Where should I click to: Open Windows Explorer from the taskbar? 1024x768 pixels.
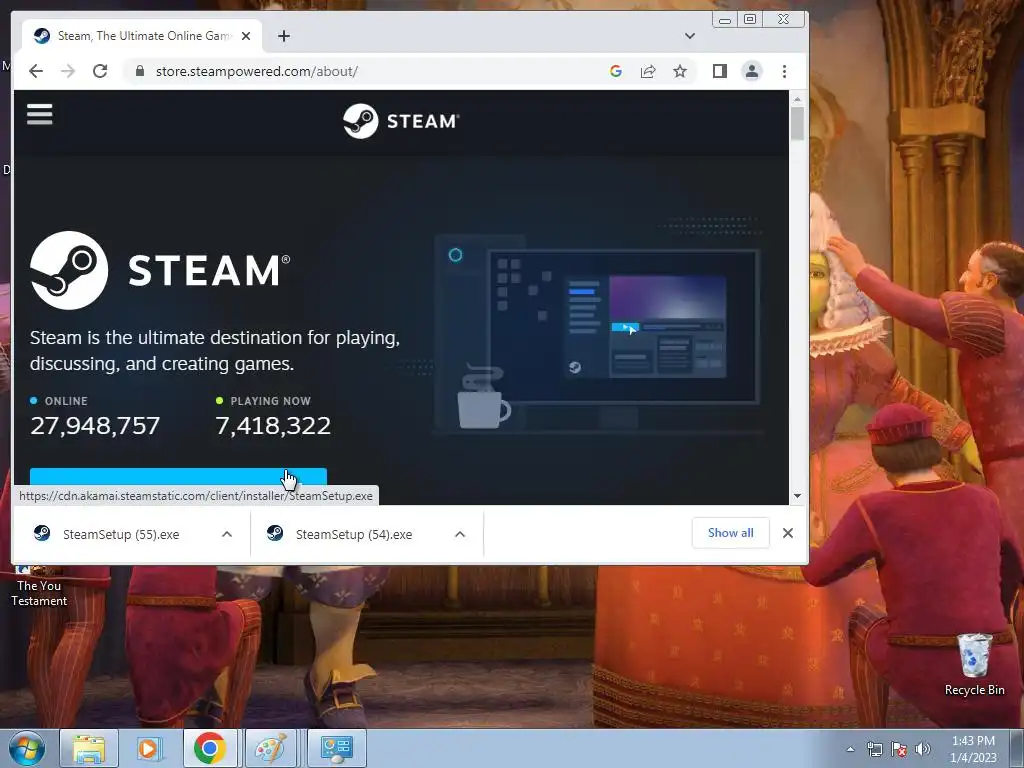[x=89, y=748]
